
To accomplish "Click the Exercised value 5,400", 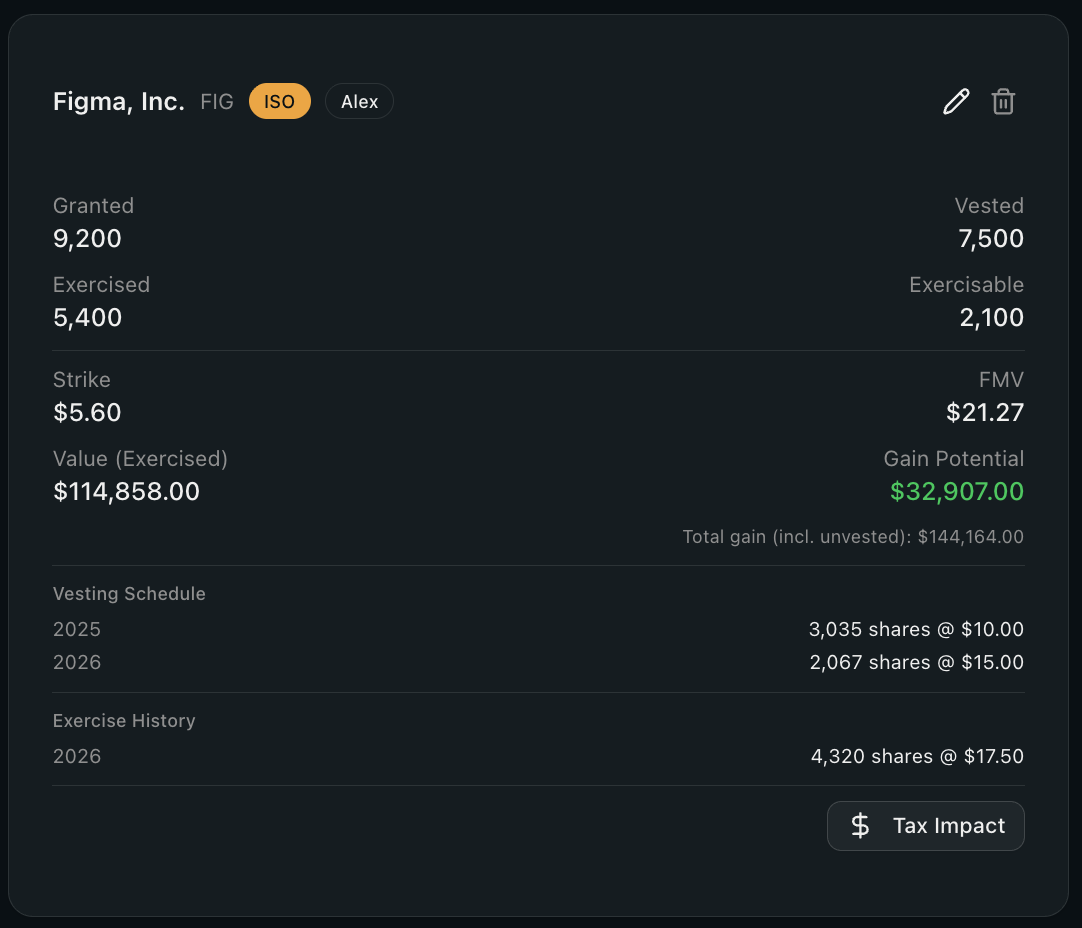I will tap(87, 318).
